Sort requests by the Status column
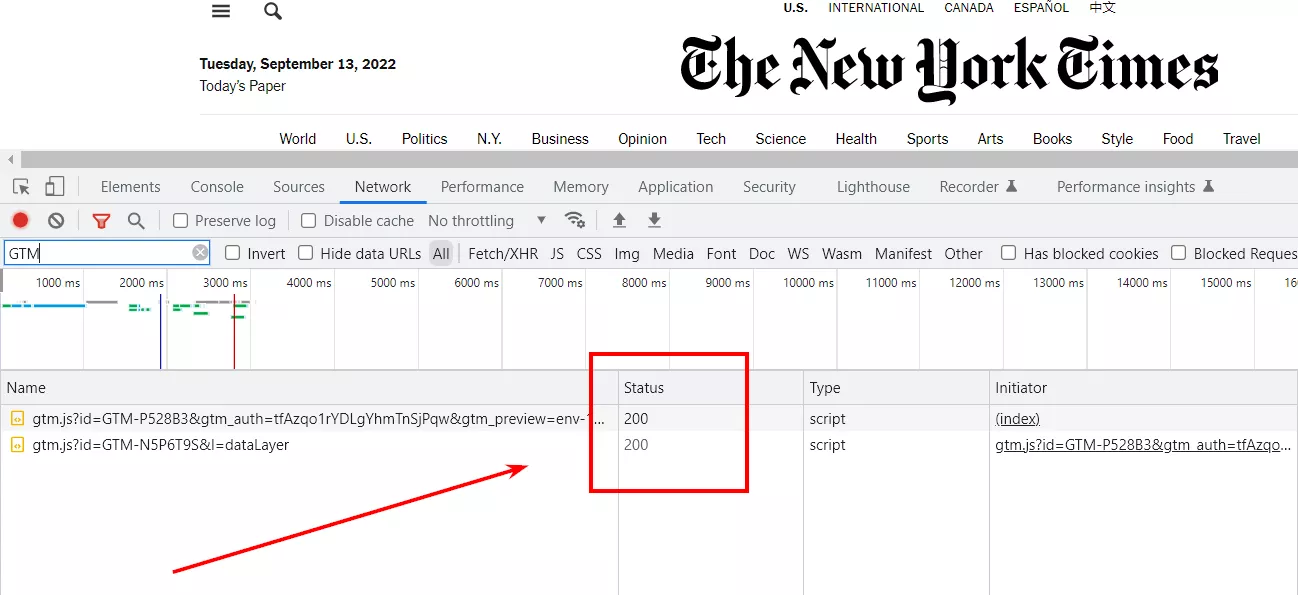Image resolution: width=1298 pixels, height=595 pixels. 711,388
